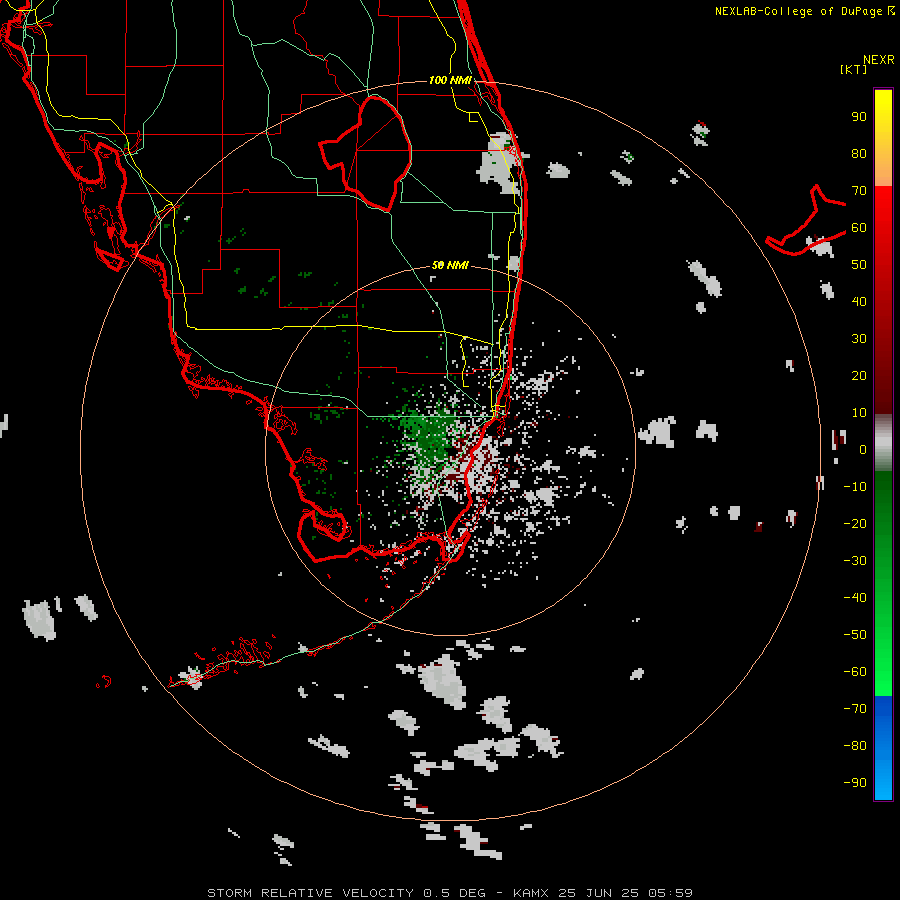Click the 0 value on the velocity scale
This screenshot has width=900, height=900.
tap(863, 449)
